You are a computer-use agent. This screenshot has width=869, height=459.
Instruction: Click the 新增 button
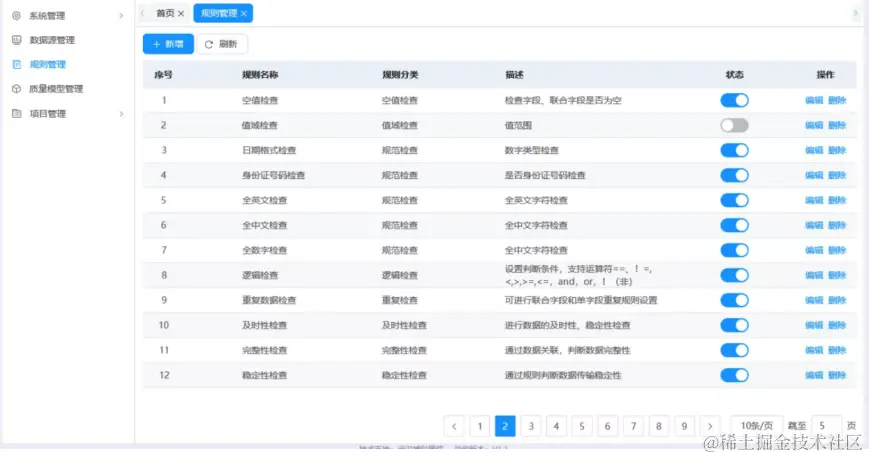coord(168,44)
